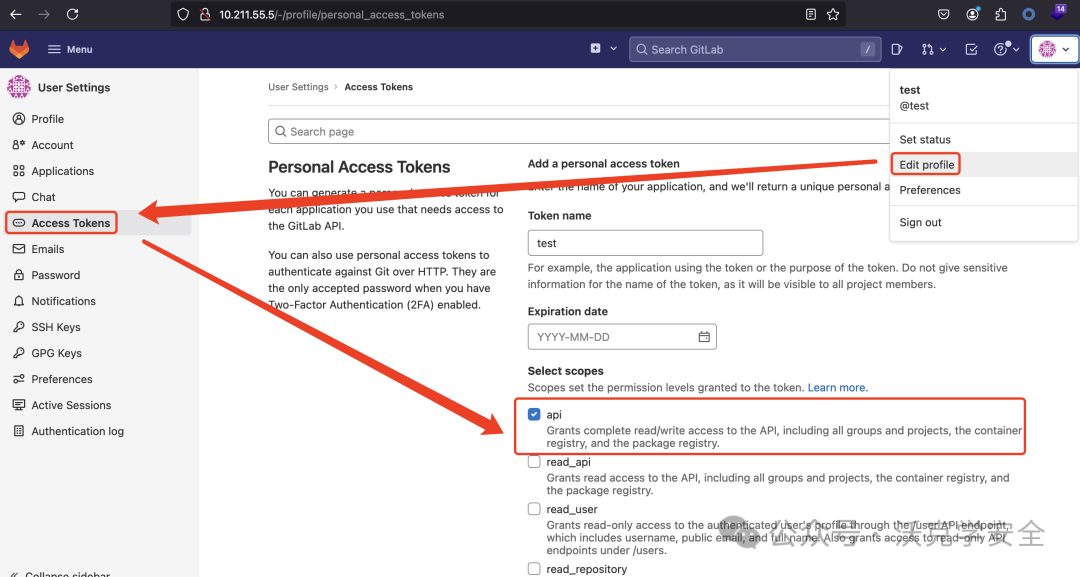The width and height of the screenshot is (1080, 577).
Task: Expand the create new dropdown arrow
Action: coord(614,49)
